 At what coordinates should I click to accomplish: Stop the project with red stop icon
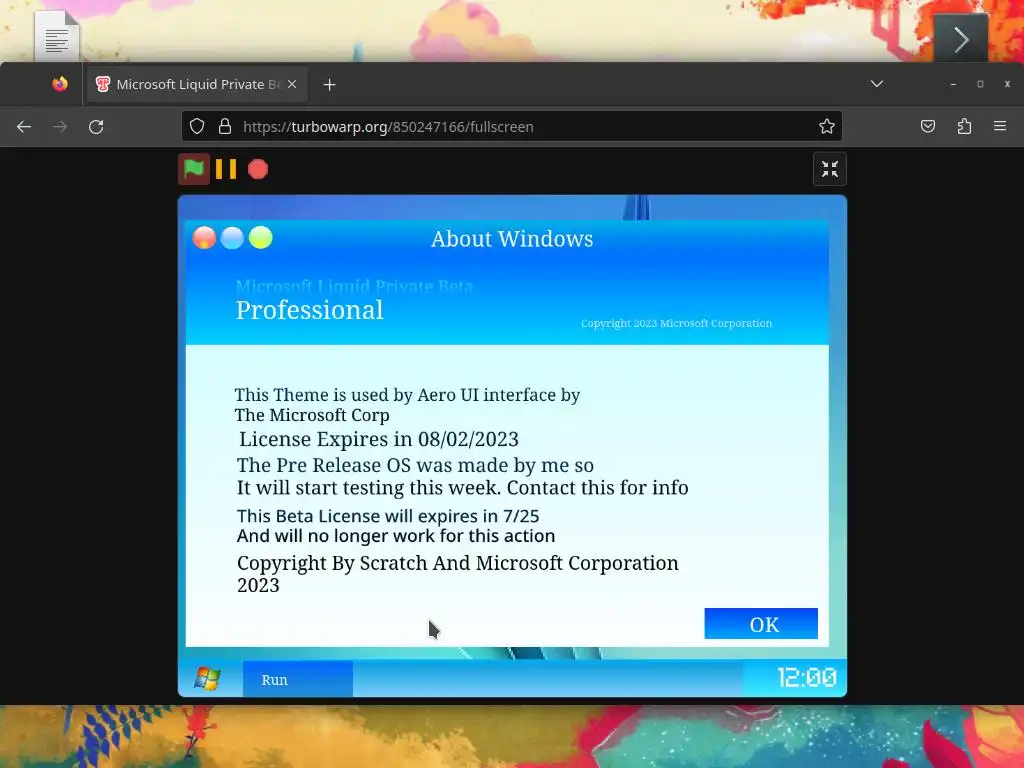pos(258,169)
